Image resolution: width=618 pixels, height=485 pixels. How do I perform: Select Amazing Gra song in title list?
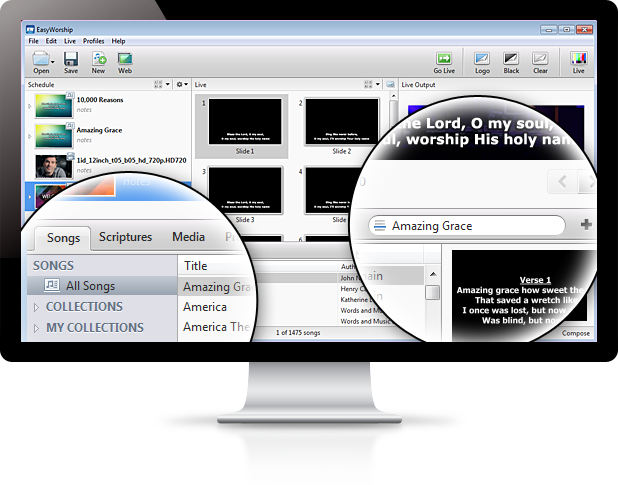(217, 287)
